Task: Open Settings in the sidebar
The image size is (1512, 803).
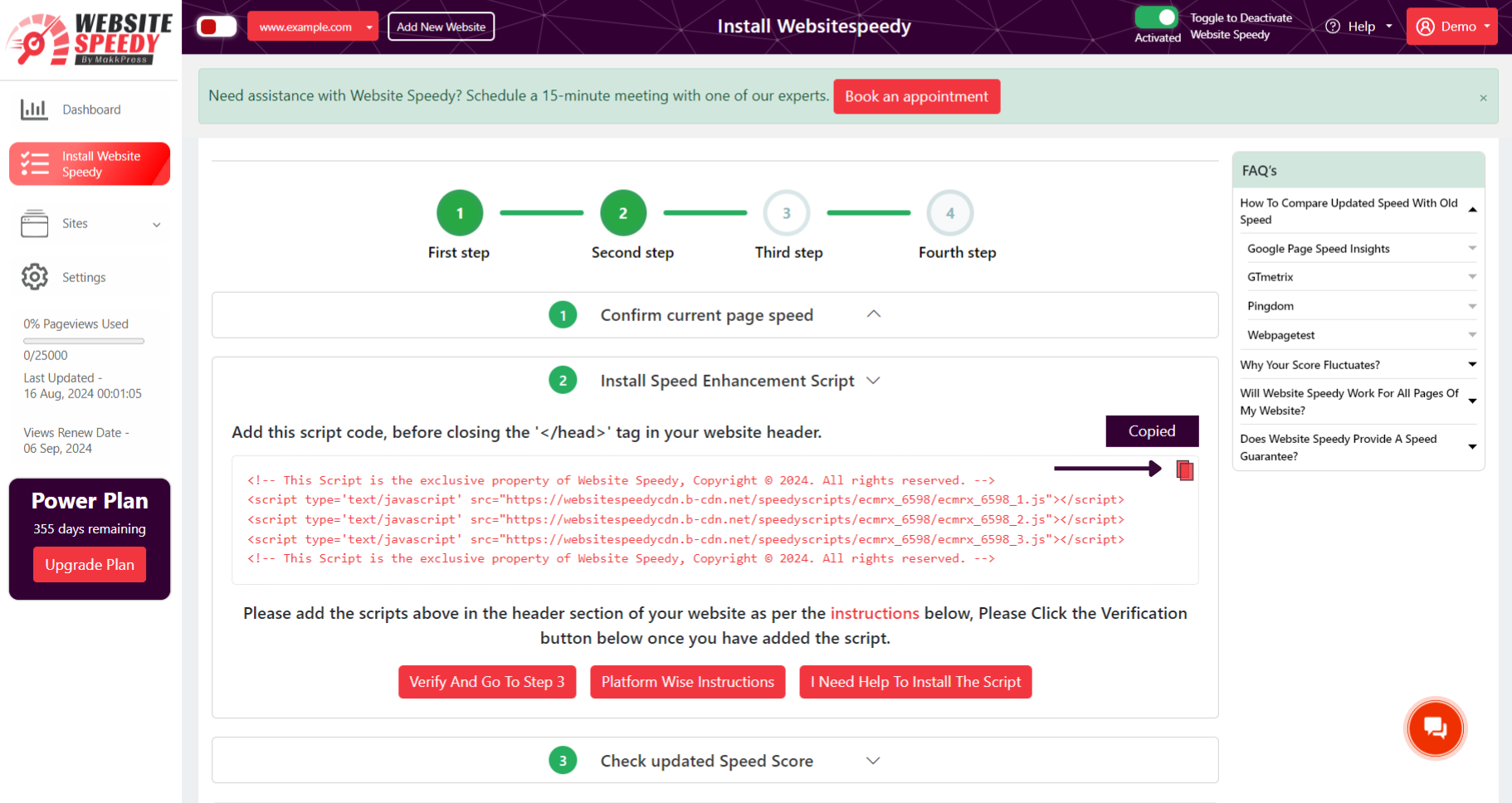Action: click(90, 277)
